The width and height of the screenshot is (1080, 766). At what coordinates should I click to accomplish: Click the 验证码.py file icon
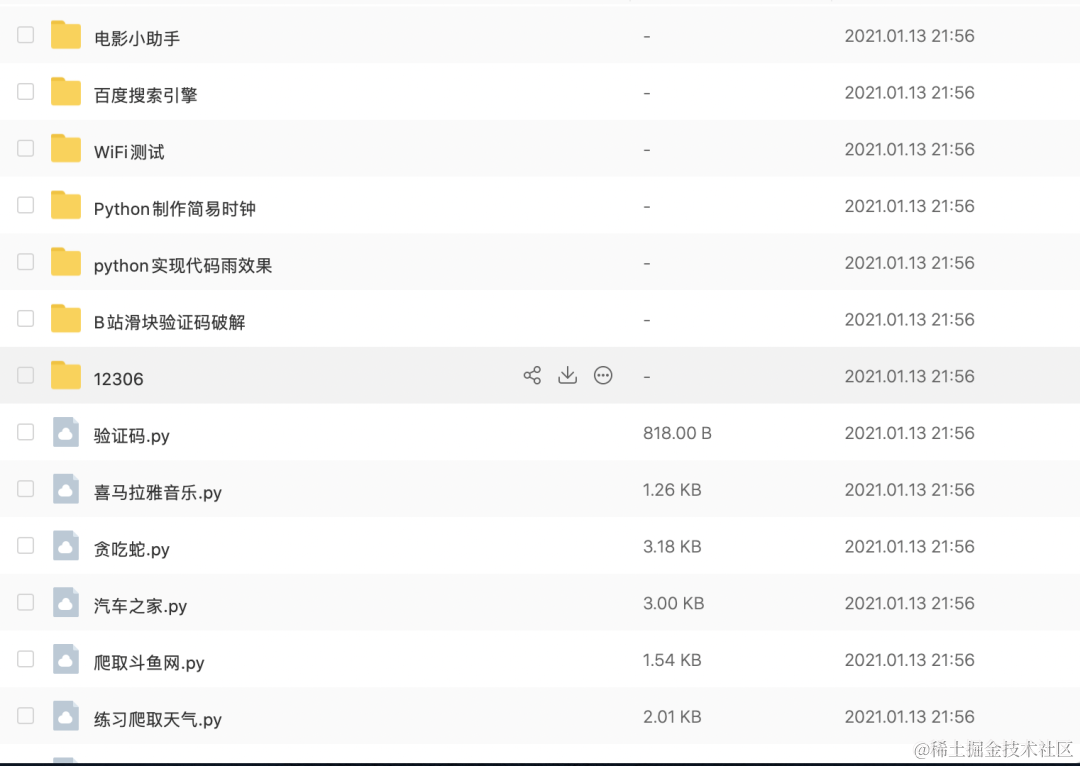pyautogui.click(x=66, y=432)
